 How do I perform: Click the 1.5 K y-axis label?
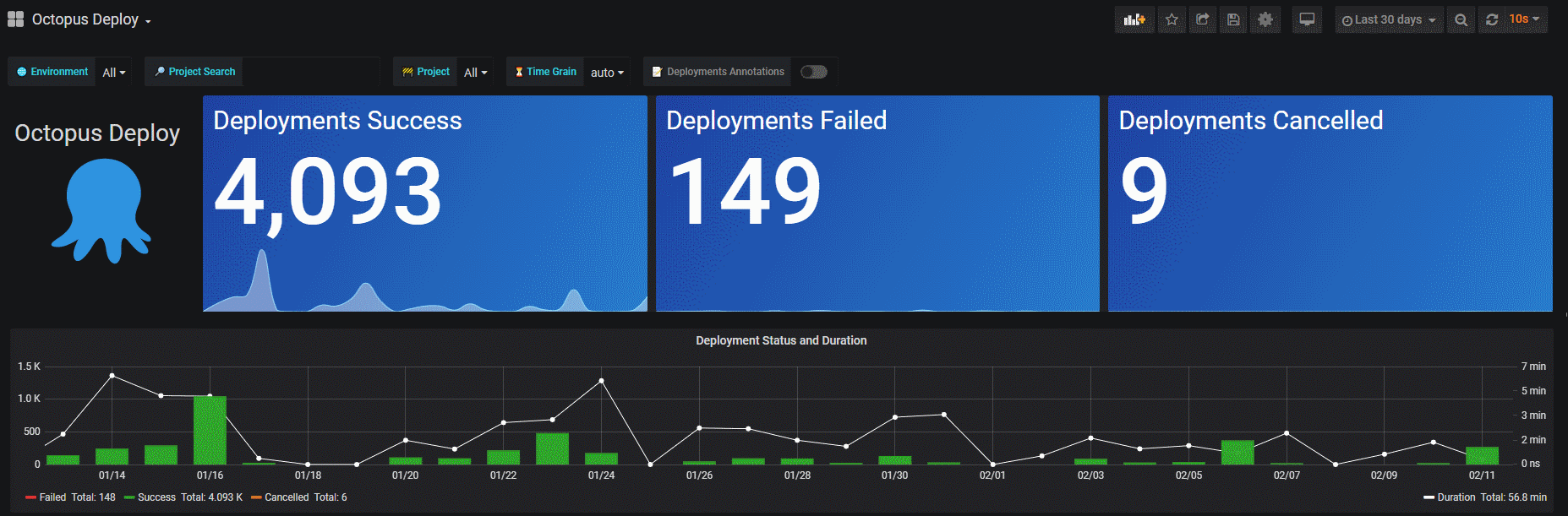tap(29, 367)
